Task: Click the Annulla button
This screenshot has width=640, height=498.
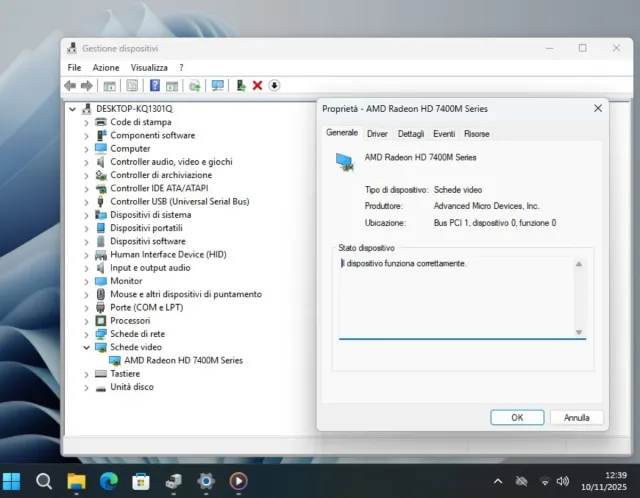Action: click(x=577, y=417)
